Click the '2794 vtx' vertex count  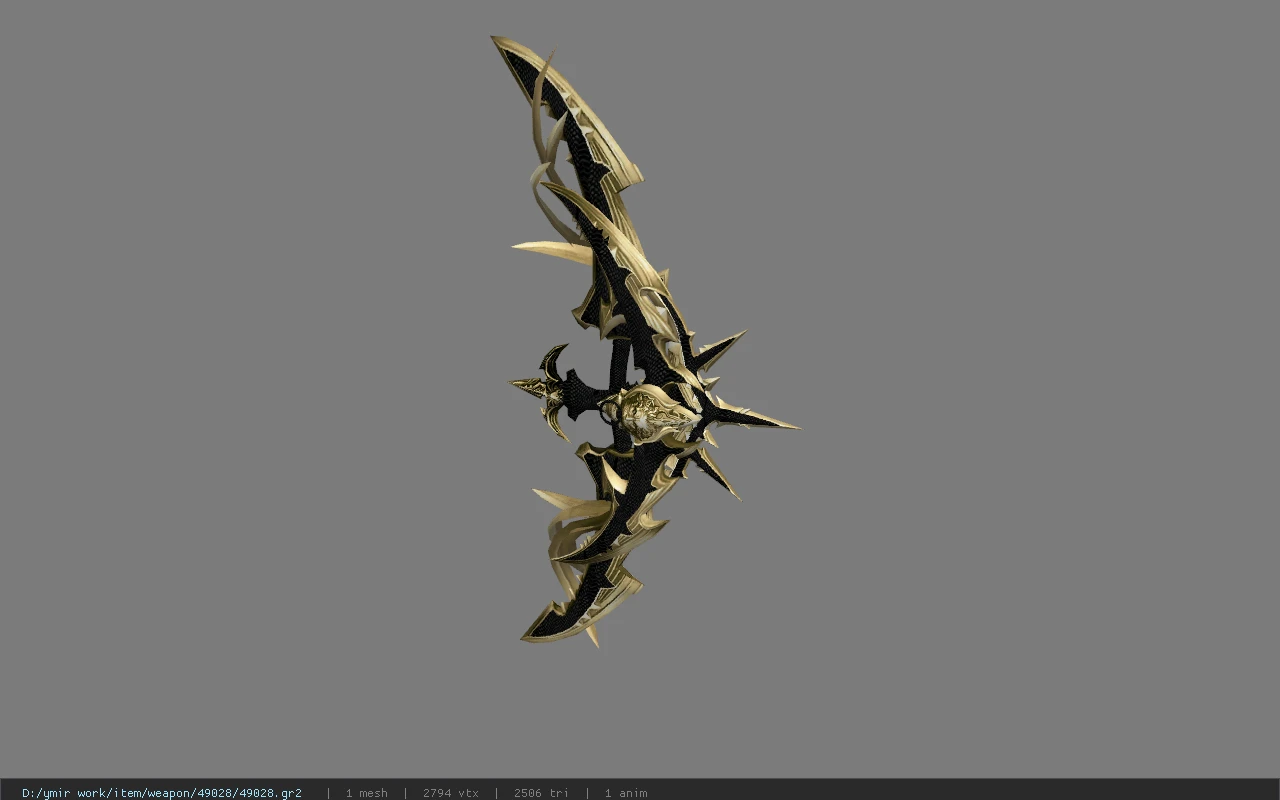[x=451, y=793]
